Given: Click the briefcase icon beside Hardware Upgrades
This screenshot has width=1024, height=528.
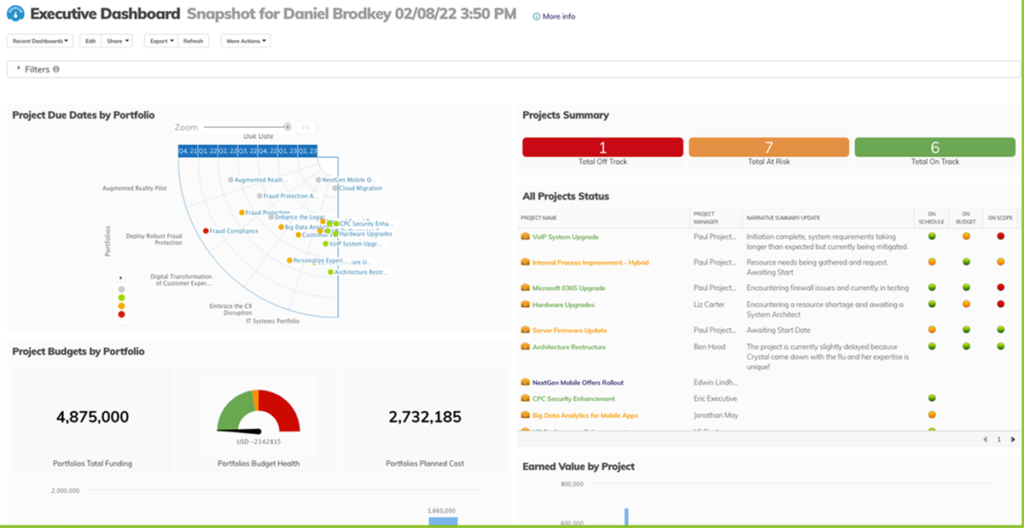Looking at the screenshot, I should click(525, 304).
